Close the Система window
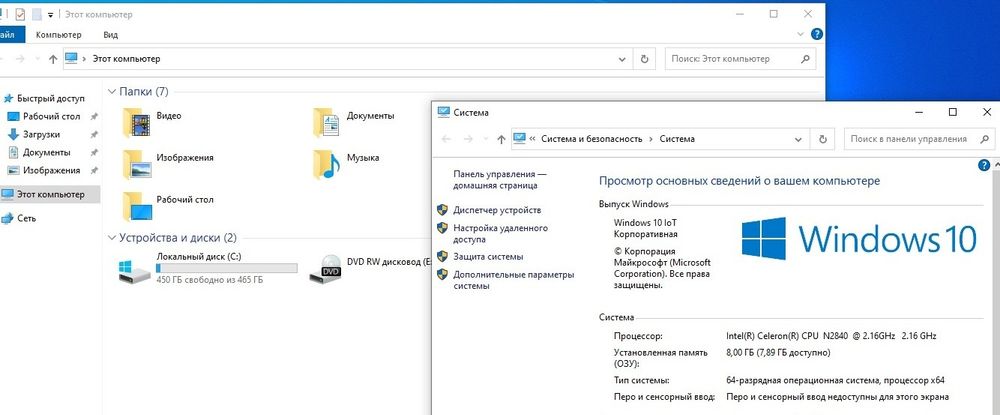1000x415 pixels. 986,112
